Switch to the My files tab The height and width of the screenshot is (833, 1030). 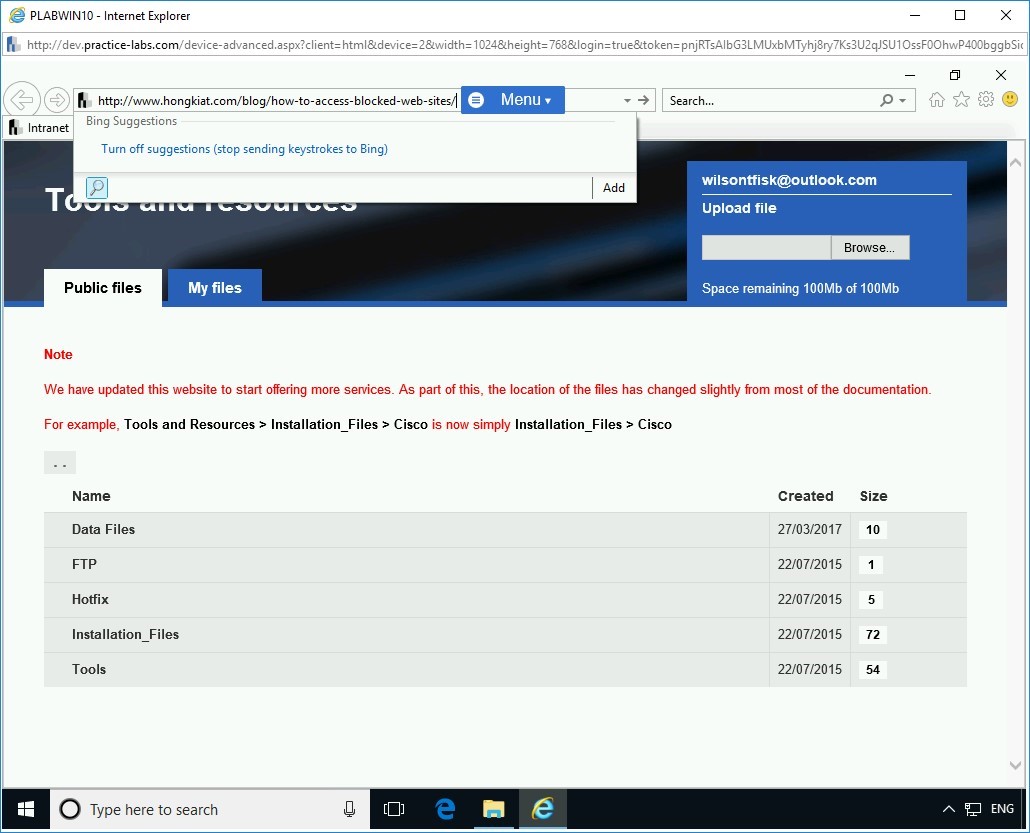(x=214, y=287)
